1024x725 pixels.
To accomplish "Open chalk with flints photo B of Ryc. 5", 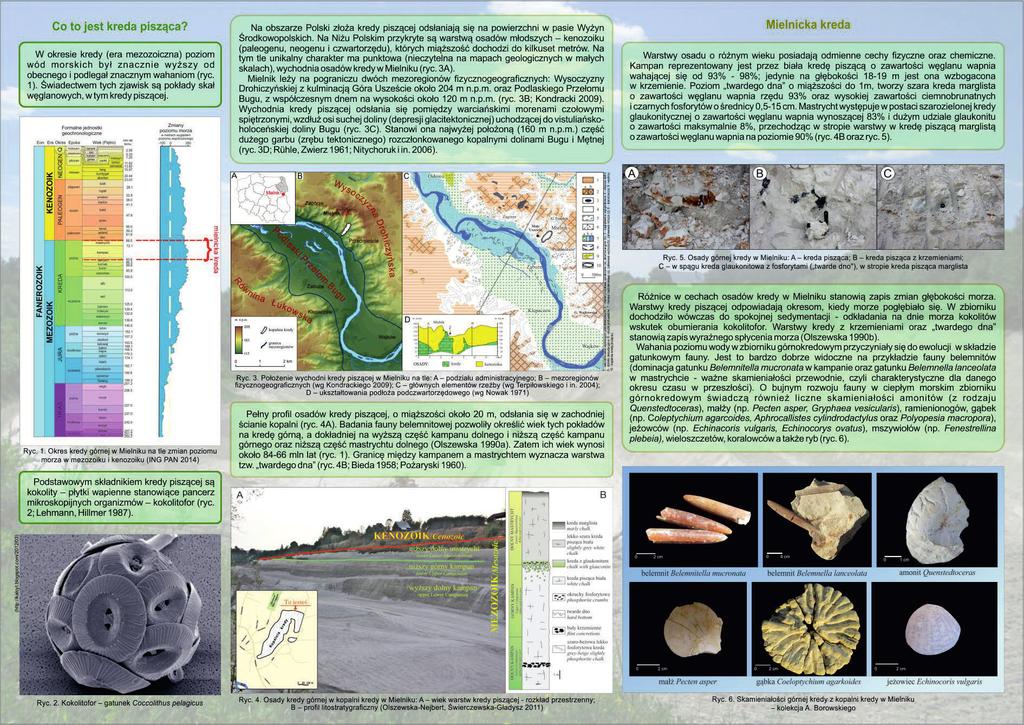I will [813, 207].
